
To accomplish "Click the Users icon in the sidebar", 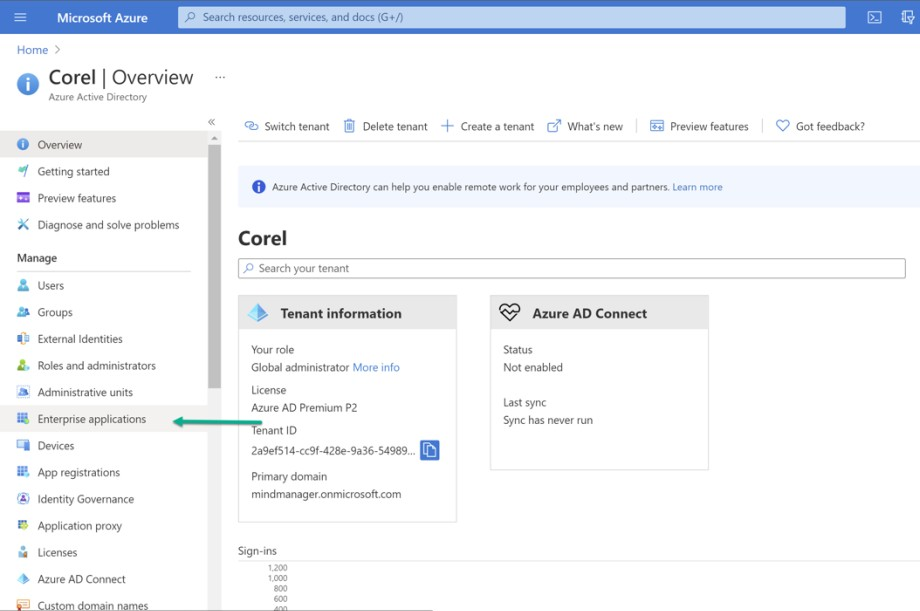I will (x=23, y=285).
